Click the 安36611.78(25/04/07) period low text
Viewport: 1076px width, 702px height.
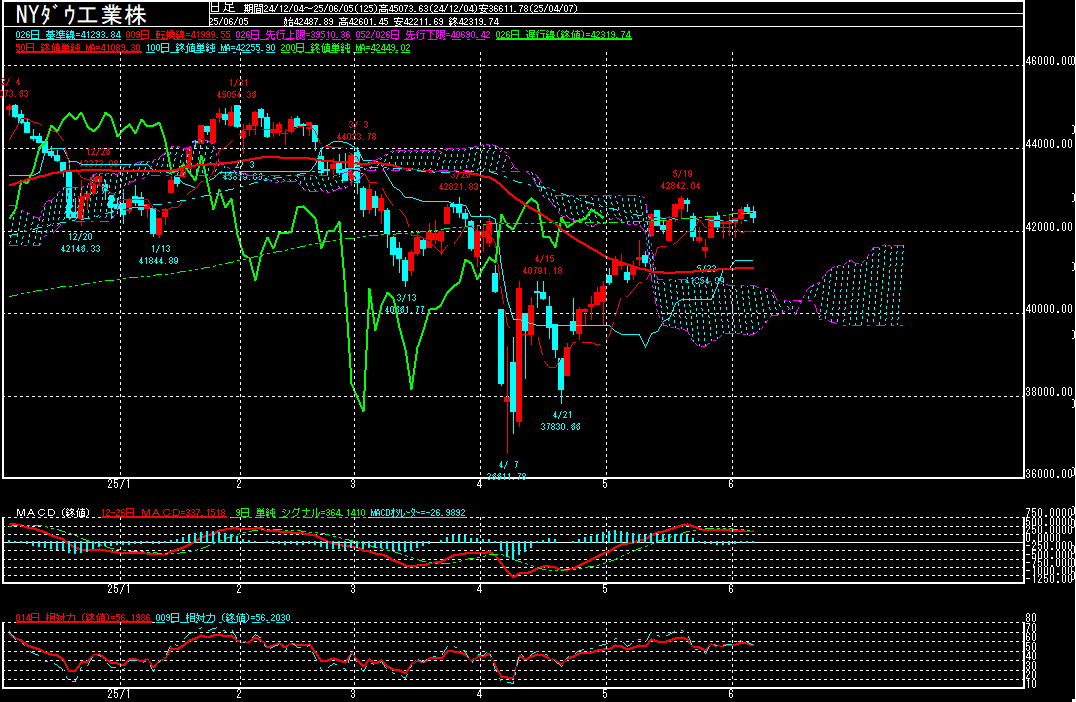pos(528,8)
